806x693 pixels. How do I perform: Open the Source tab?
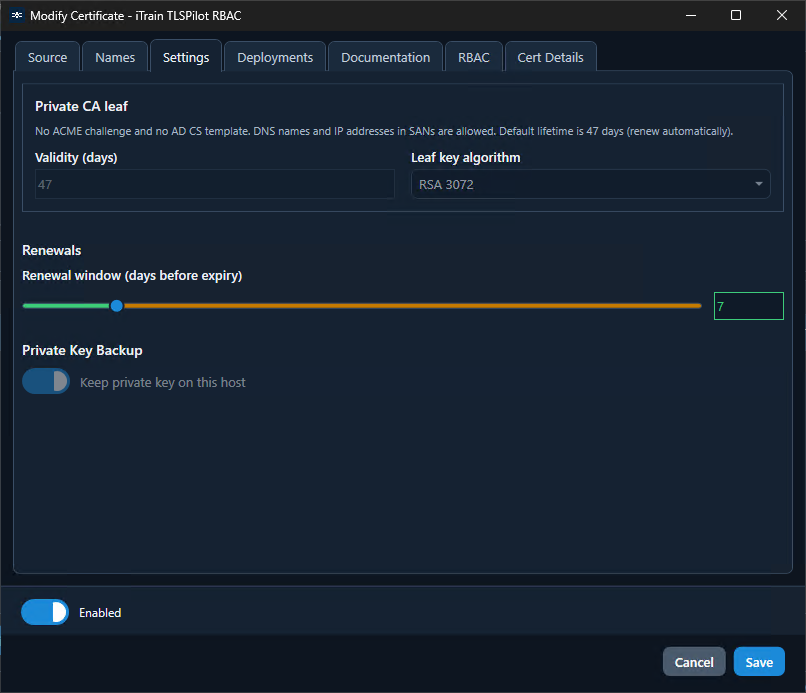coord(47,57)
